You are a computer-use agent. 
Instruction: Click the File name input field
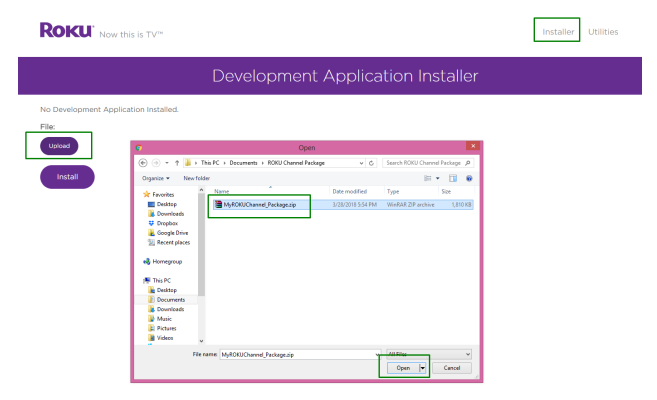300,354
